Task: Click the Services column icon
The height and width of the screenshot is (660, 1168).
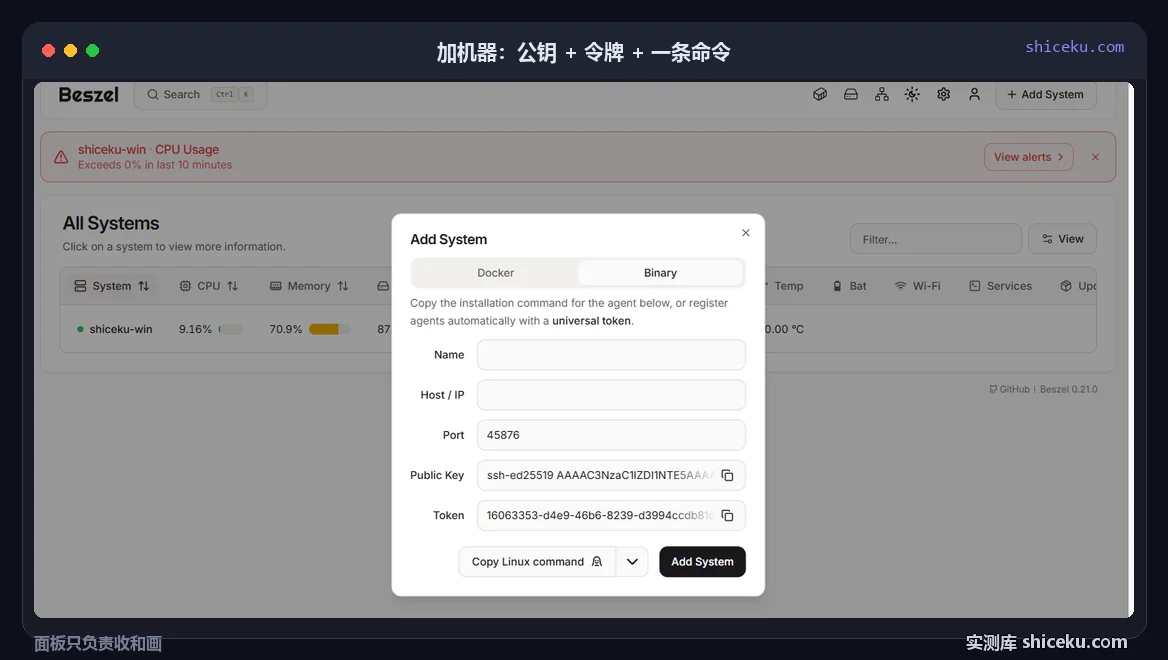Action: [974, 286]
